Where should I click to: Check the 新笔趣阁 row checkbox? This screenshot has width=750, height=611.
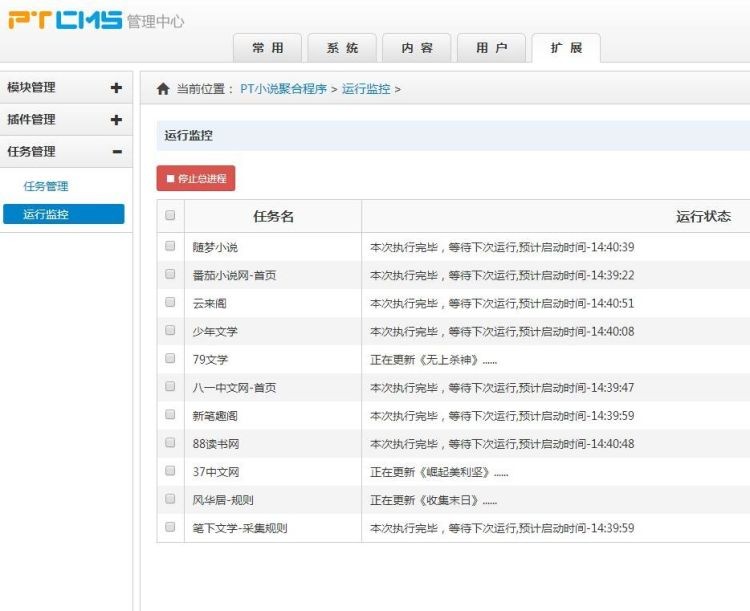170,414
